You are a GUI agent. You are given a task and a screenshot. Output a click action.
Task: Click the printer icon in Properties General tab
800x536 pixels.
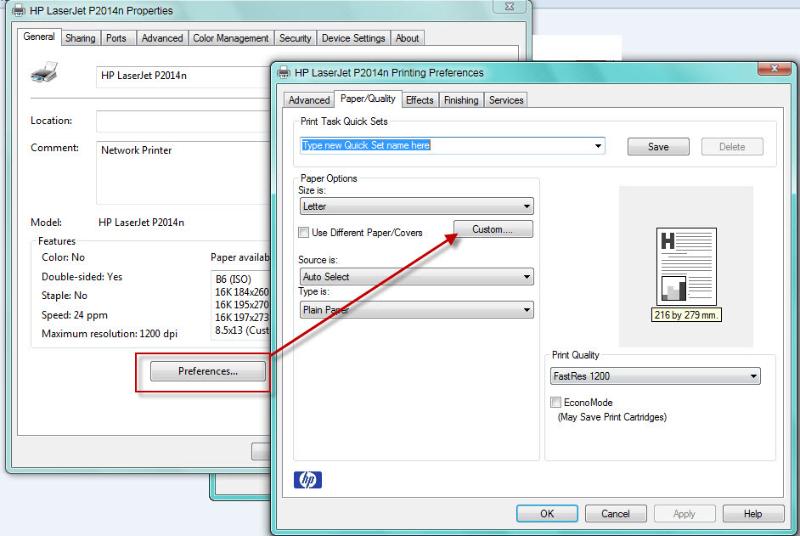coord(44,72)
